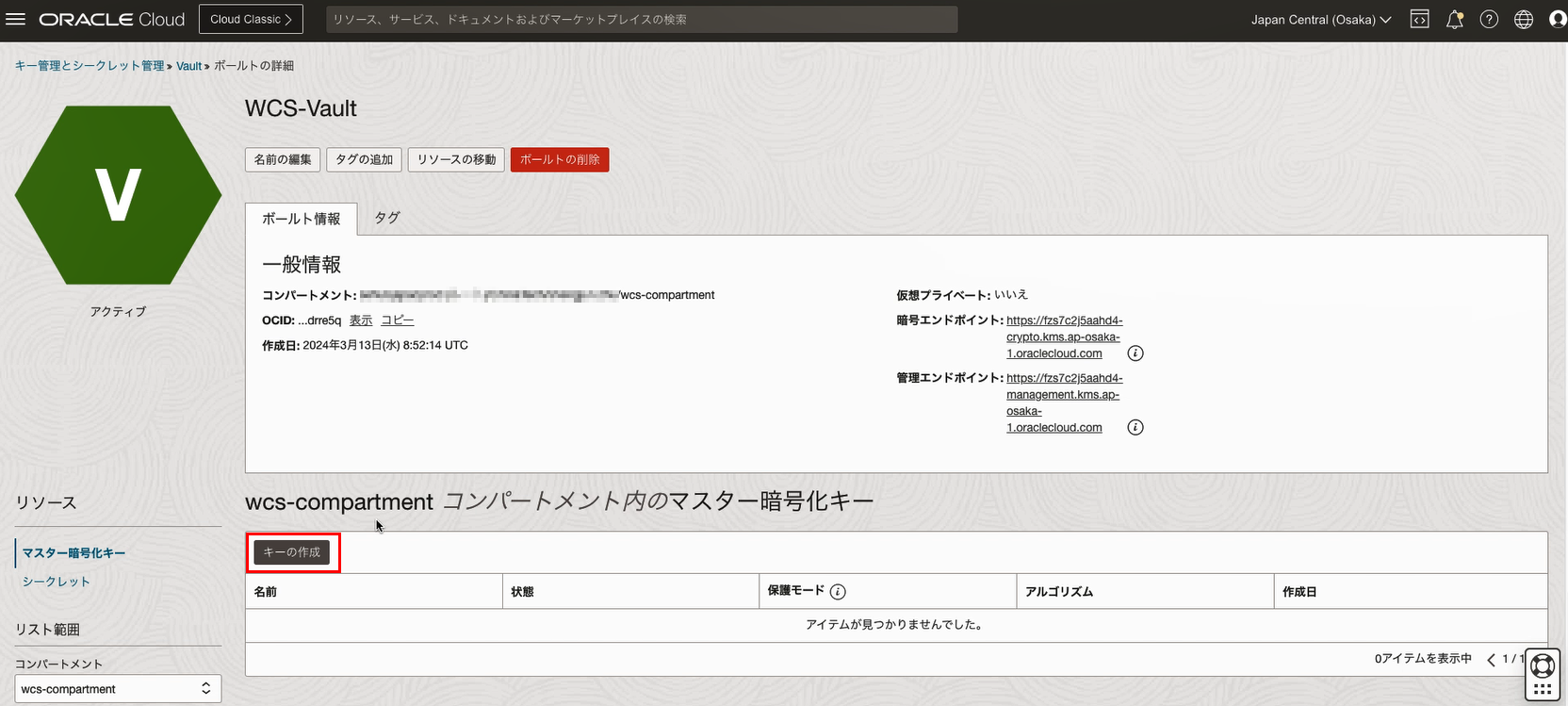The height and width of the screenshot is (706, 1568).
Task: Click the red ボールトの削除 button
Action: [x=560, y=159]
